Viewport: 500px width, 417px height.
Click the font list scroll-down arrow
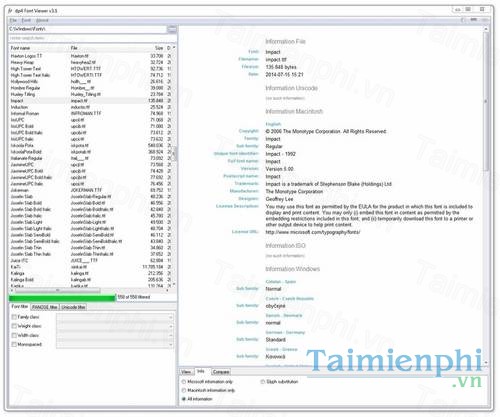click(x=174, y=285)
